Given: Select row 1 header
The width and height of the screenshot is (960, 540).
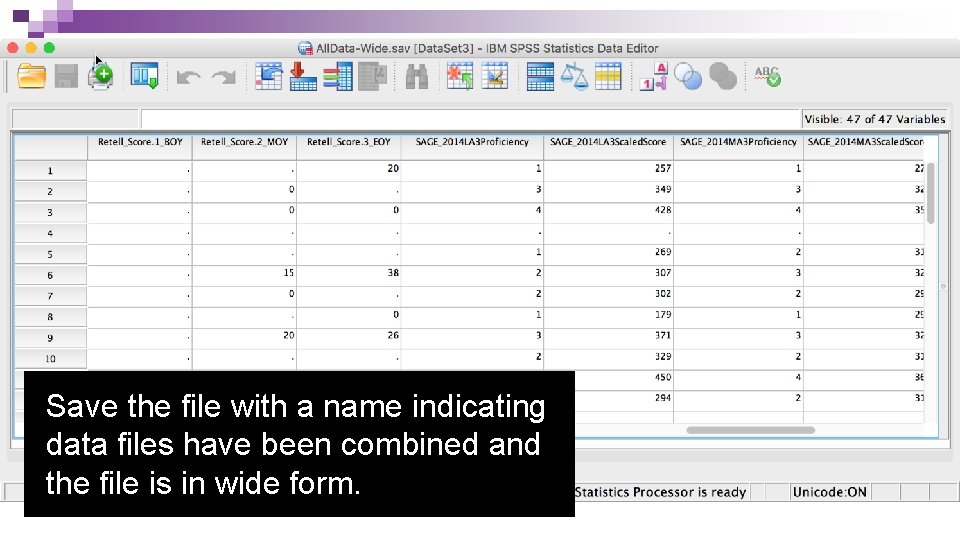Looking at the screenshot, I should pos(50,170).
